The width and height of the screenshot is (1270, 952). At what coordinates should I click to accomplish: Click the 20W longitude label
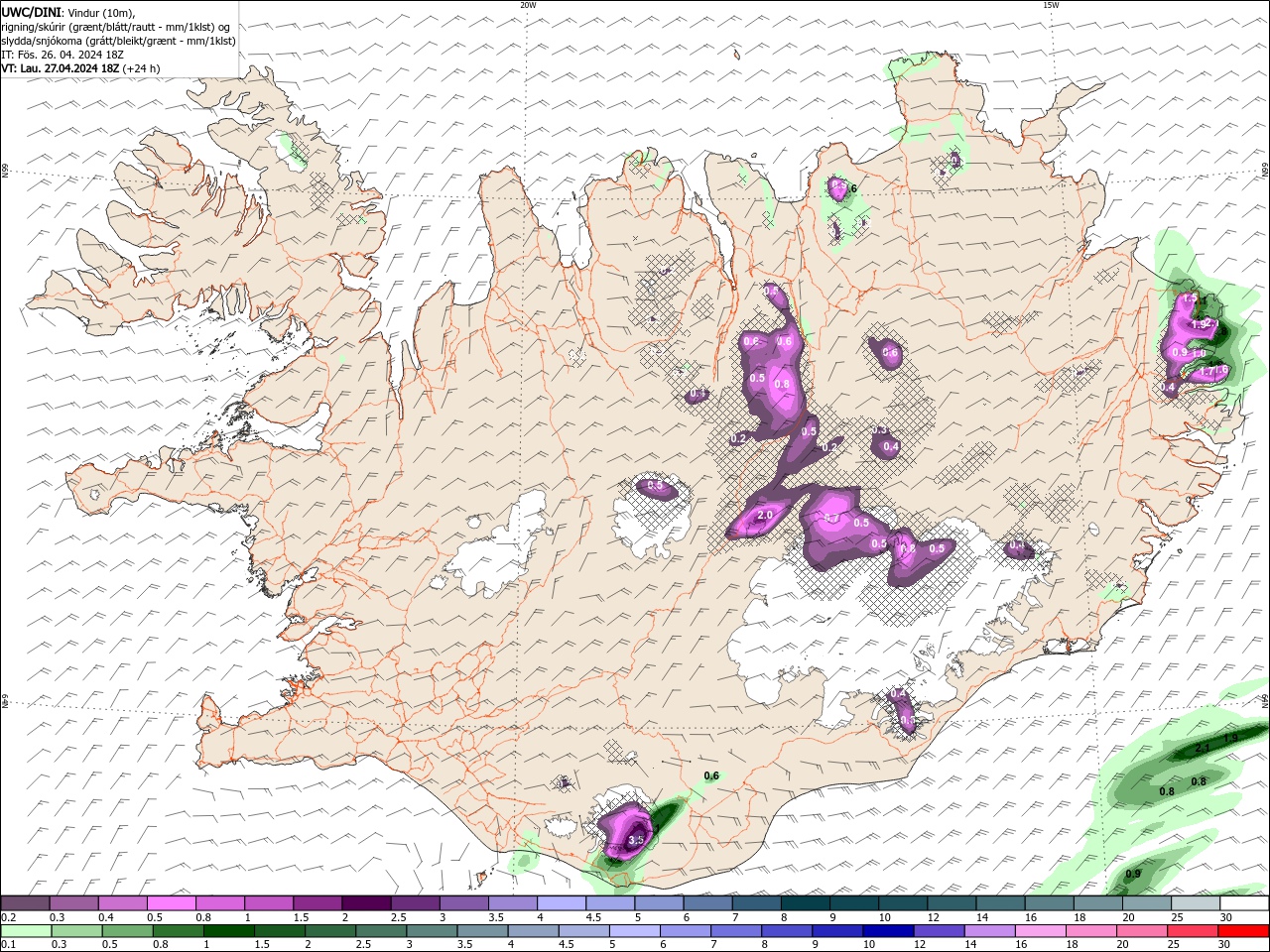click(x=528, y=5)
